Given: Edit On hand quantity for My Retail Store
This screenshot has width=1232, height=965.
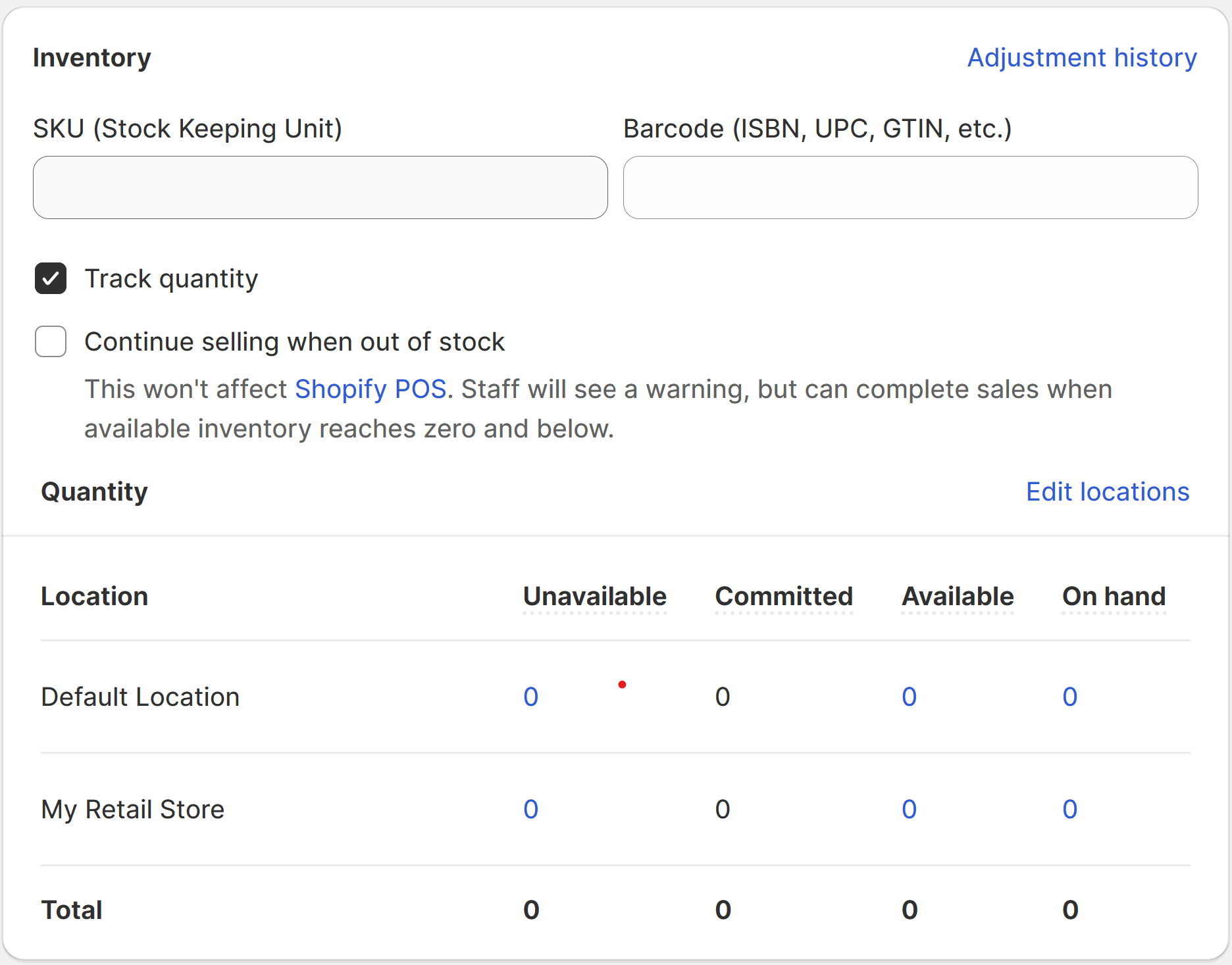Looking at the screenshot, I should 1070,810.
